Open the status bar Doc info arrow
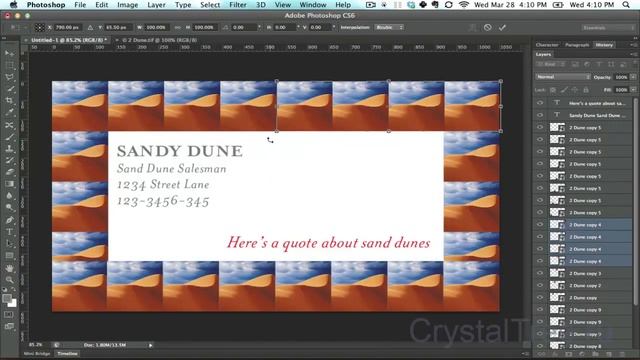Viewport: 640px width, 360px height. 150,345
